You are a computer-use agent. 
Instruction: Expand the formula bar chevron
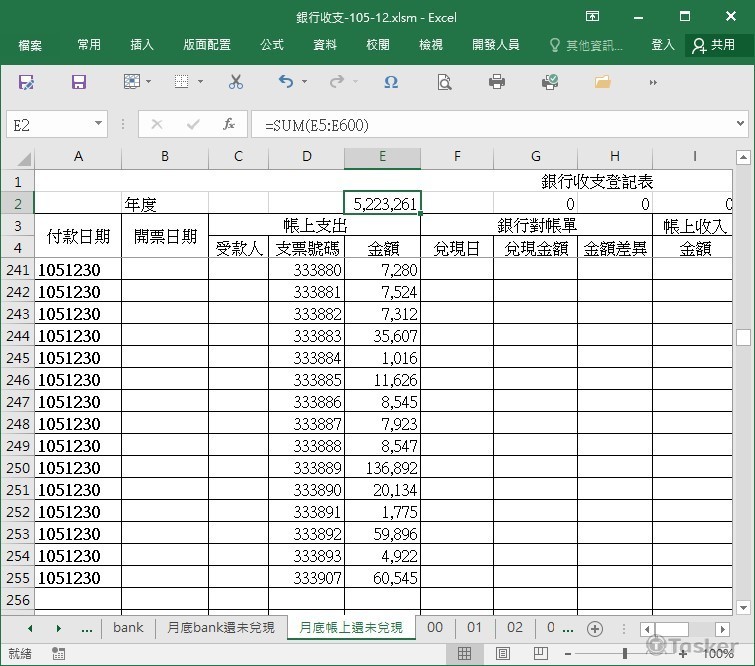tap(741, 124)
